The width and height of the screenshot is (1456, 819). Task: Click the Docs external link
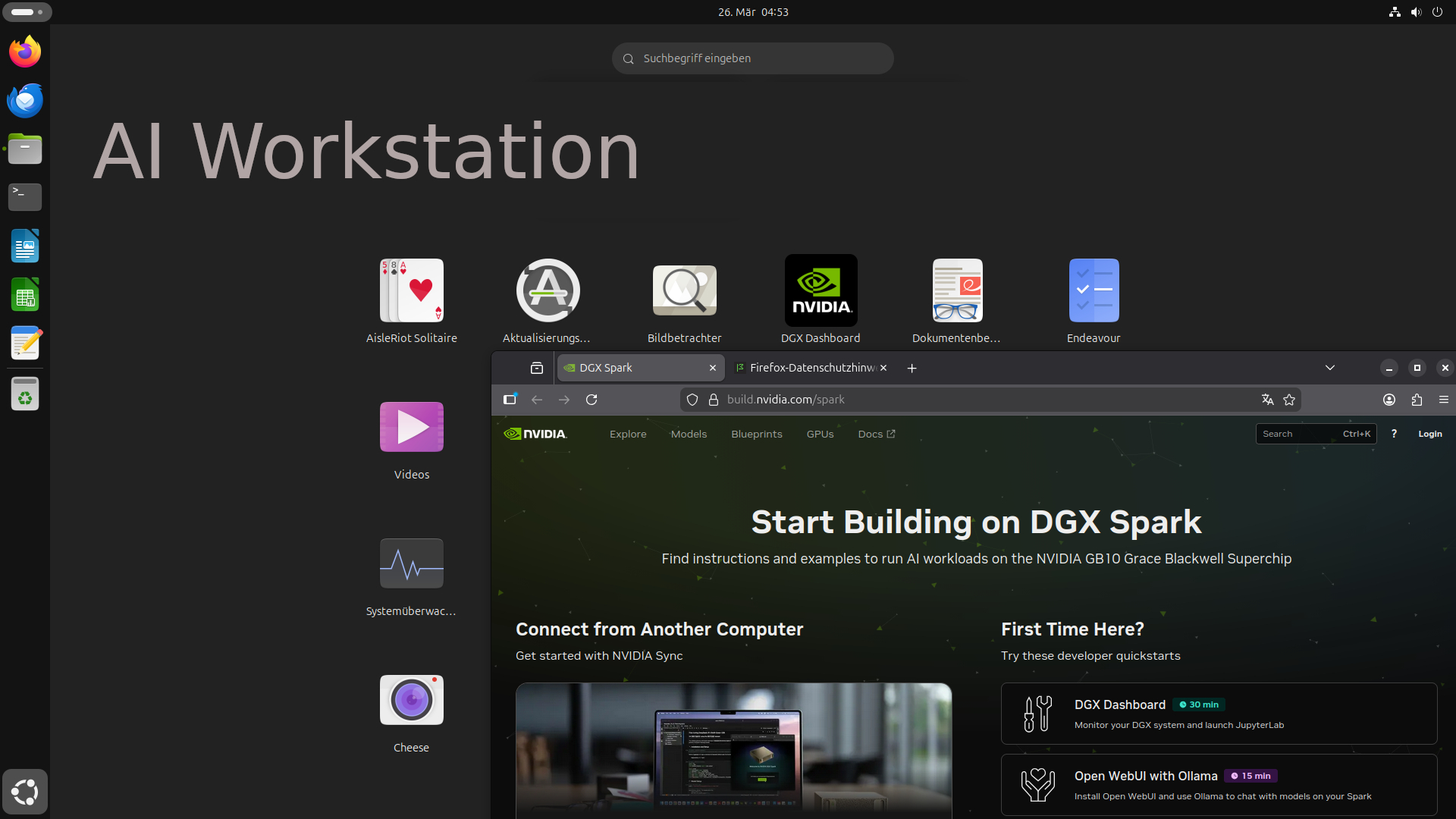click(877, 435)
